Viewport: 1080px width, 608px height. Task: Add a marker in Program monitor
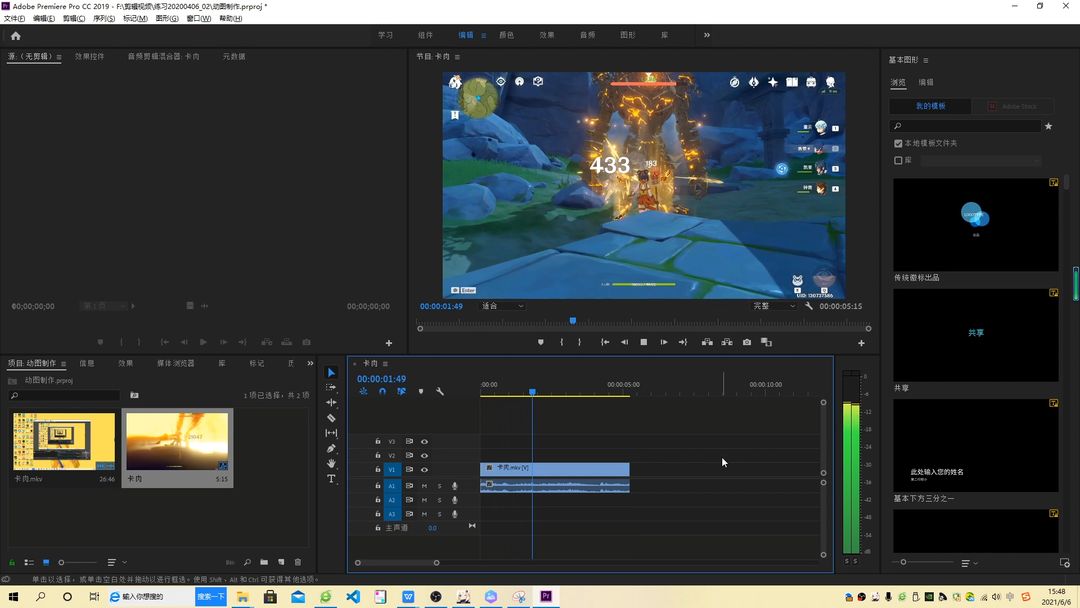(541, 342)
